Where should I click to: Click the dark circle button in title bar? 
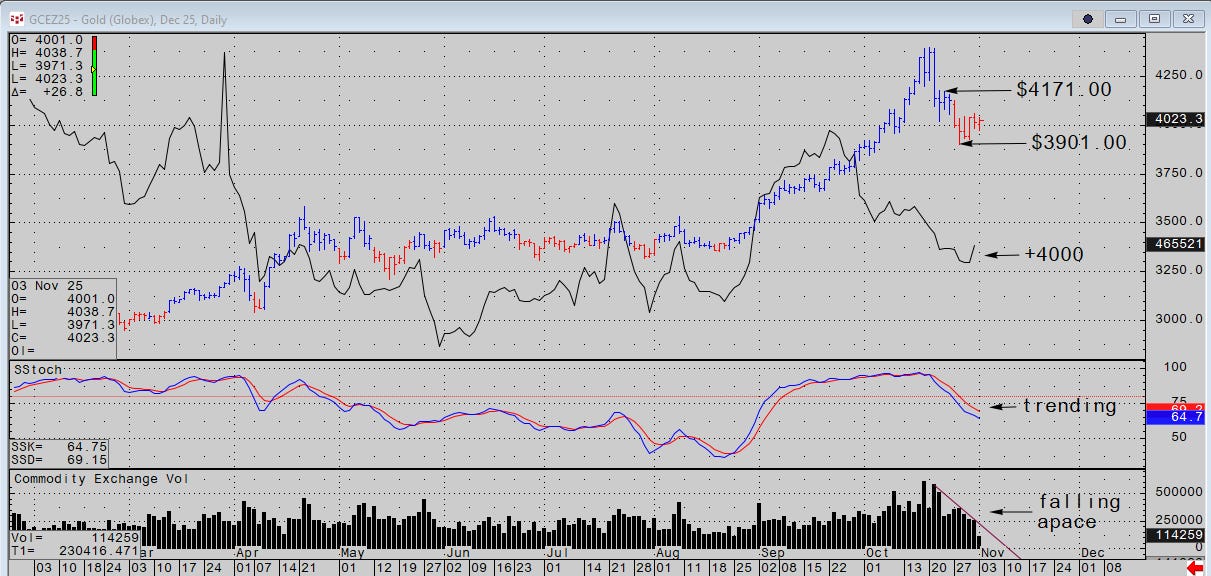1088,18
